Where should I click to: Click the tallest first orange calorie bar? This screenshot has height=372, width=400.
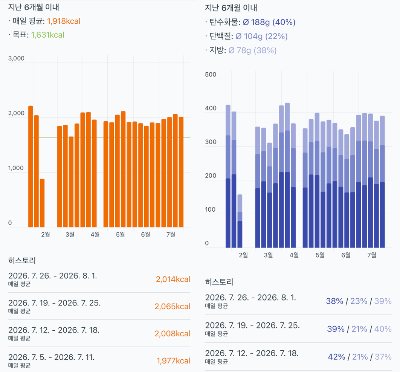coord(30,167)
